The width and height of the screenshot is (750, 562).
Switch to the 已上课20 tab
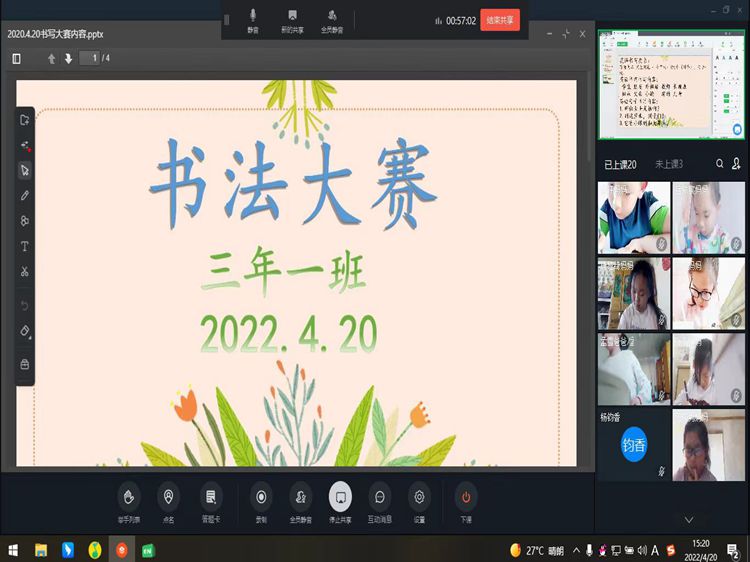[621, 164]
